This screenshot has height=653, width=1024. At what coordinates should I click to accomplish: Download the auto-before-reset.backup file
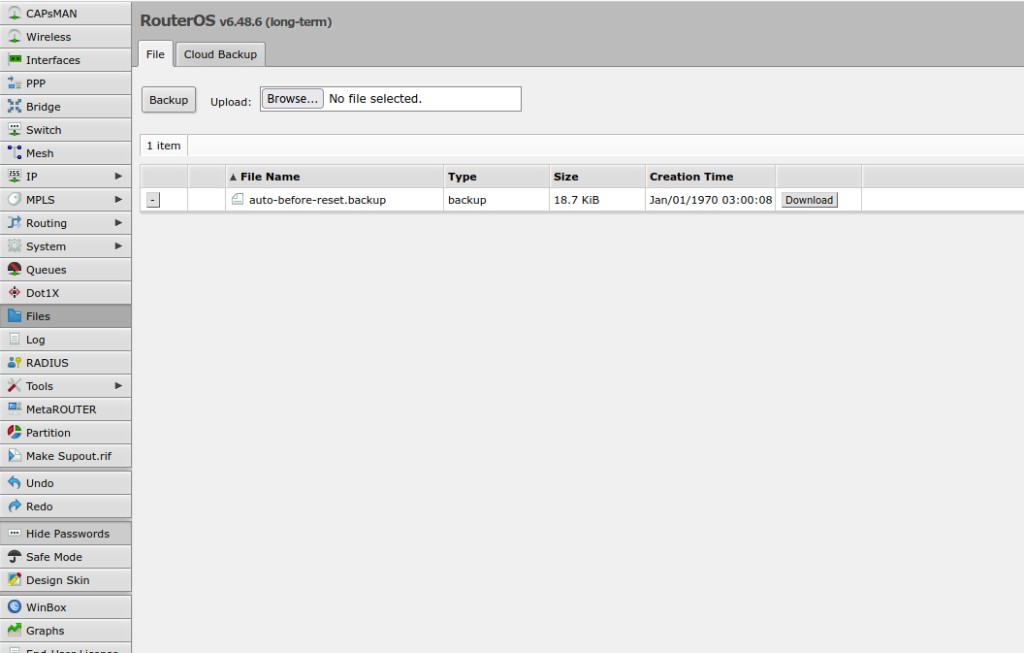click(x=809, y=200)
